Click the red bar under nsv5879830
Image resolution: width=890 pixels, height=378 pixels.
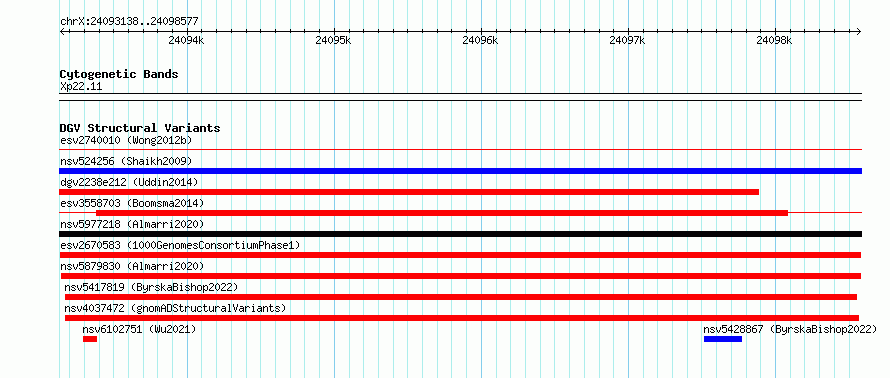tap(460, 276)
